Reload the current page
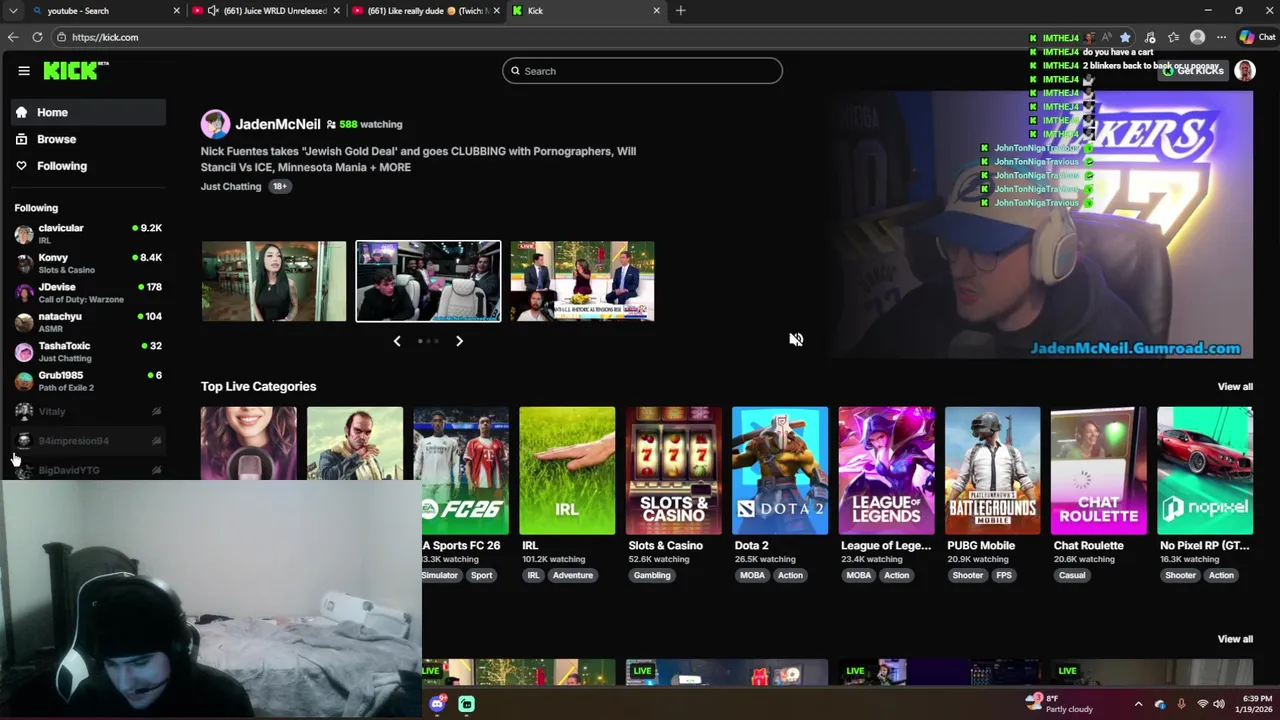This screenshot has width=1280, height=720. click(37, 37)
